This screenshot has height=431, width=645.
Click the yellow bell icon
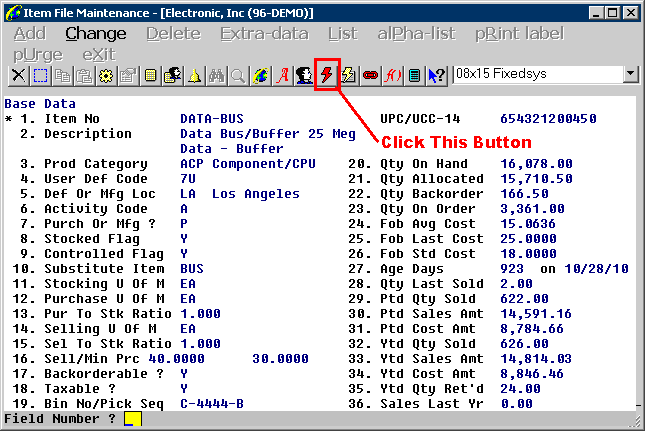[194, 76]
